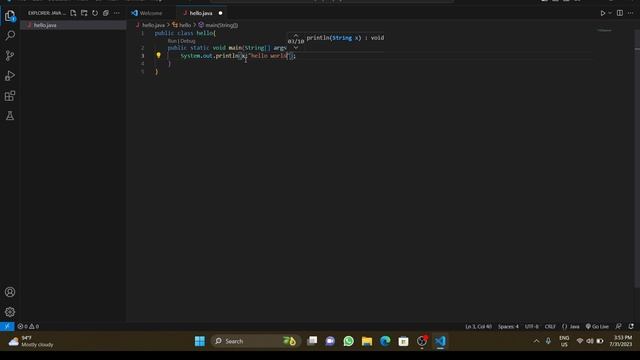
Task: Open the Explorer view in activity bar
Action: 10,16
